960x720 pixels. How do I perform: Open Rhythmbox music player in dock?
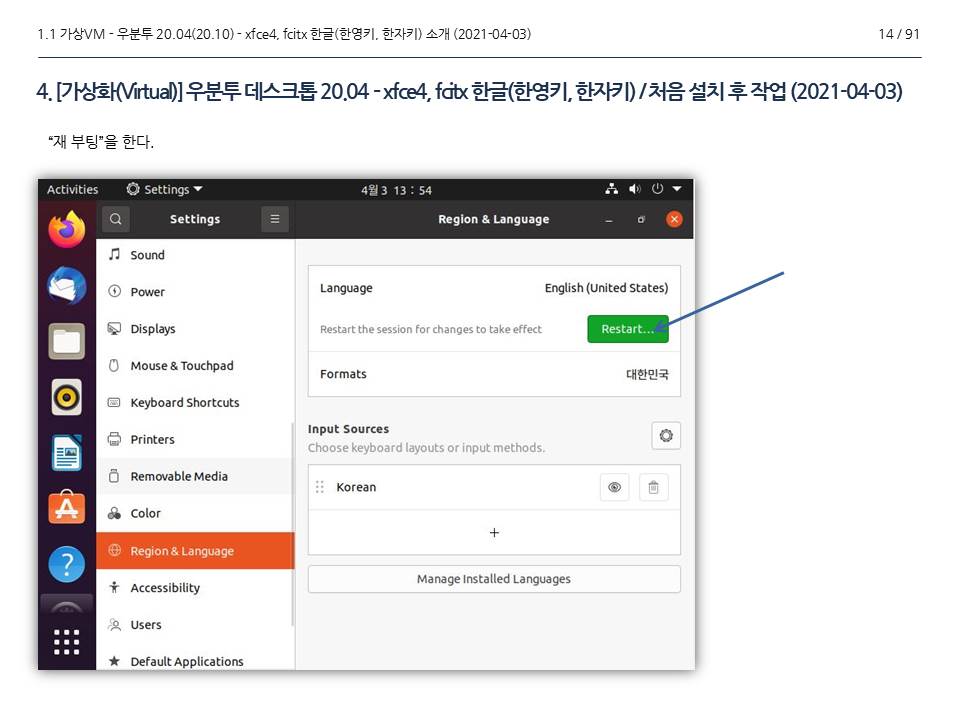(67, 397)
